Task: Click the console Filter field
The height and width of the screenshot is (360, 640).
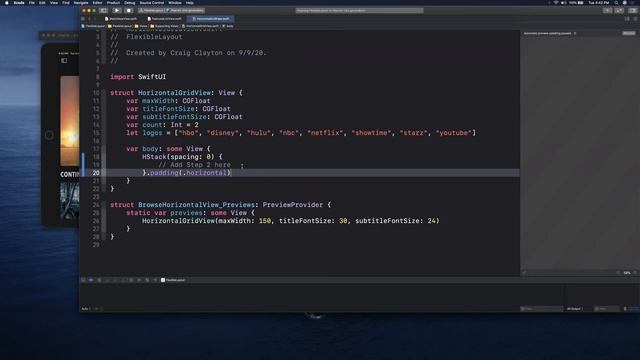Action: [607, 309]
